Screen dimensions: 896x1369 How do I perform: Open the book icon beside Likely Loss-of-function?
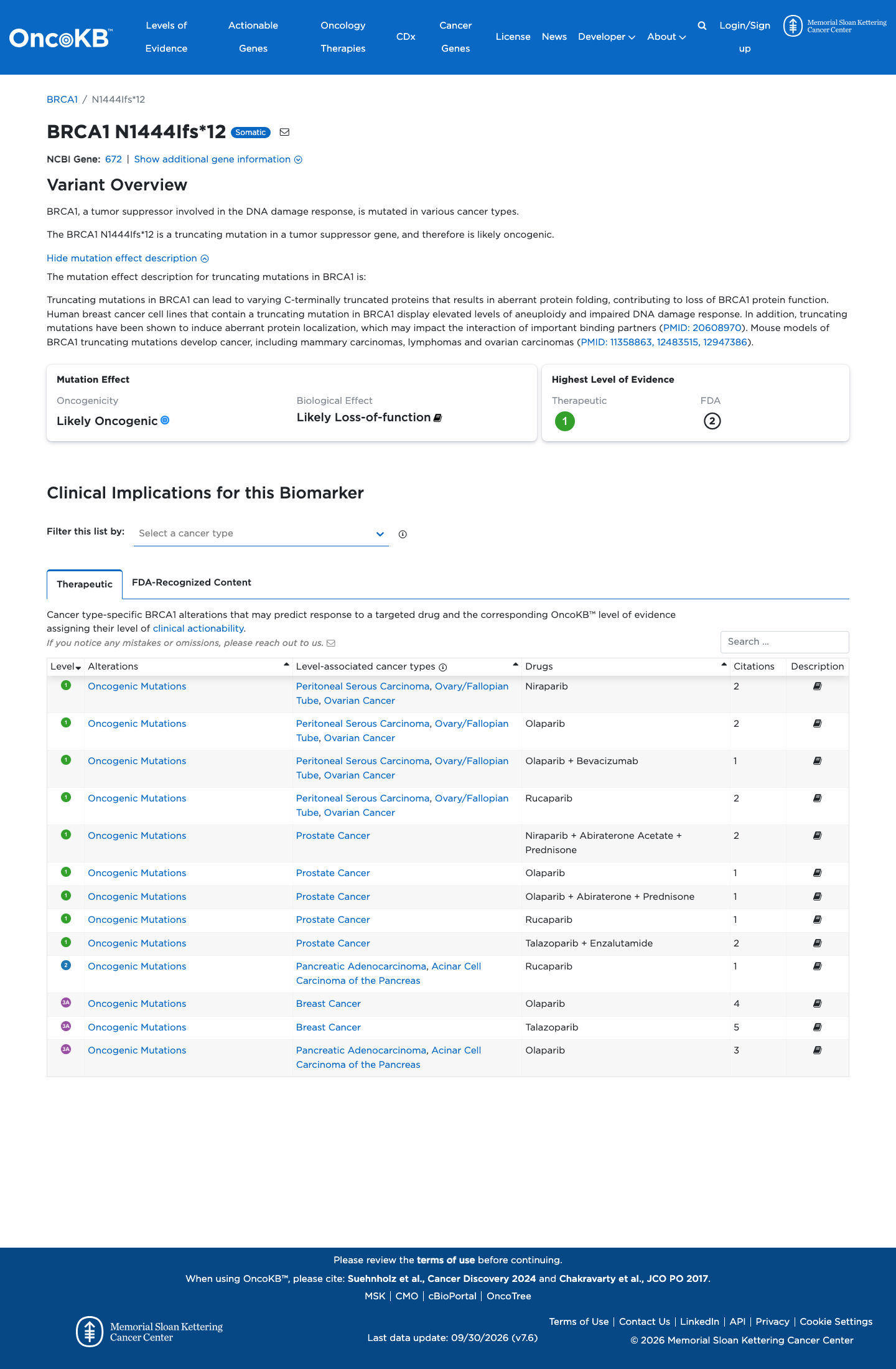(437, 418)
